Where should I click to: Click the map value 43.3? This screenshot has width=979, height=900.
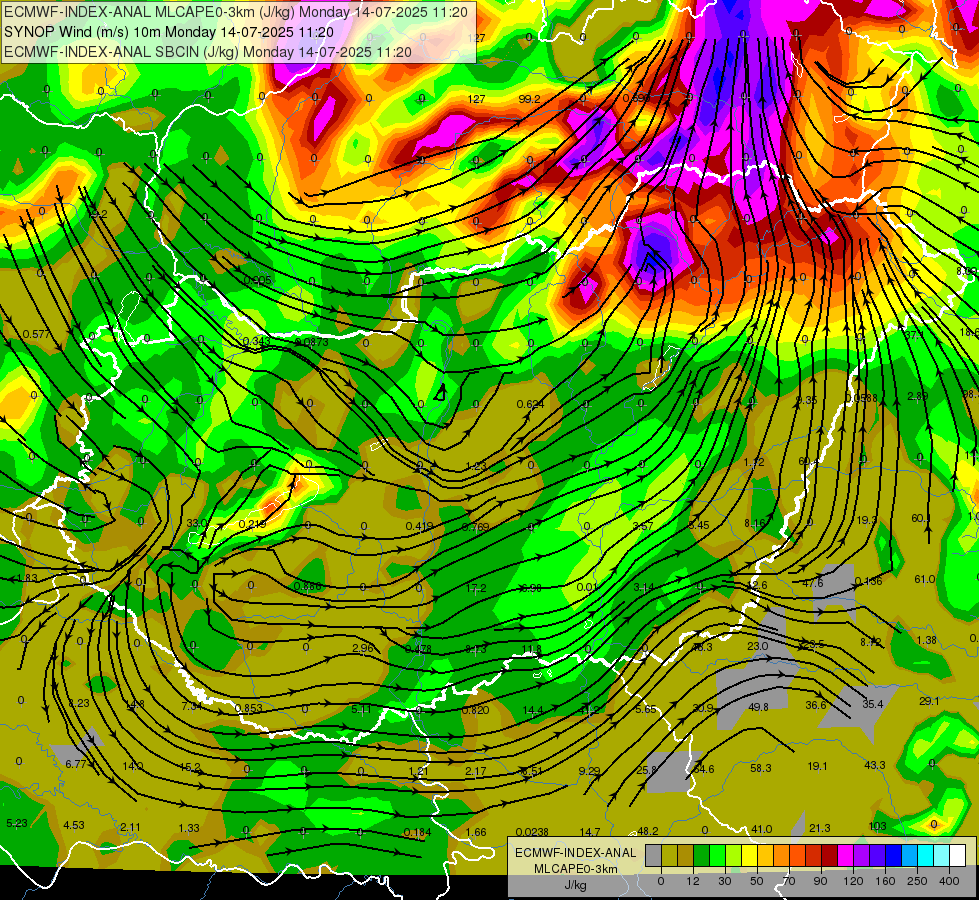874,764
